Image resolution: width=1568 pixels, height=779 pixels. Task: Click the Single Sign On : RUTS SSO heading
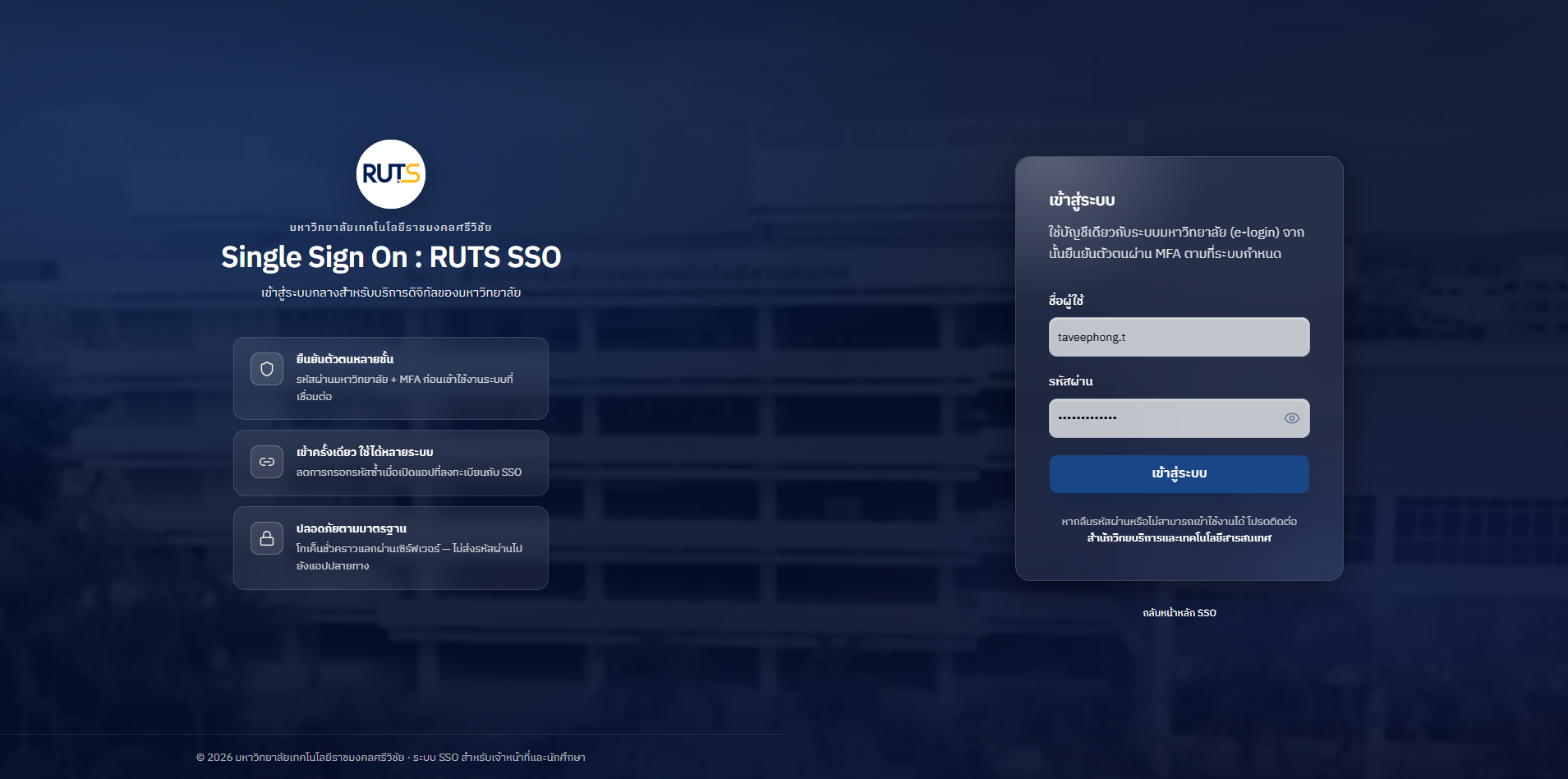coord(391,258)
